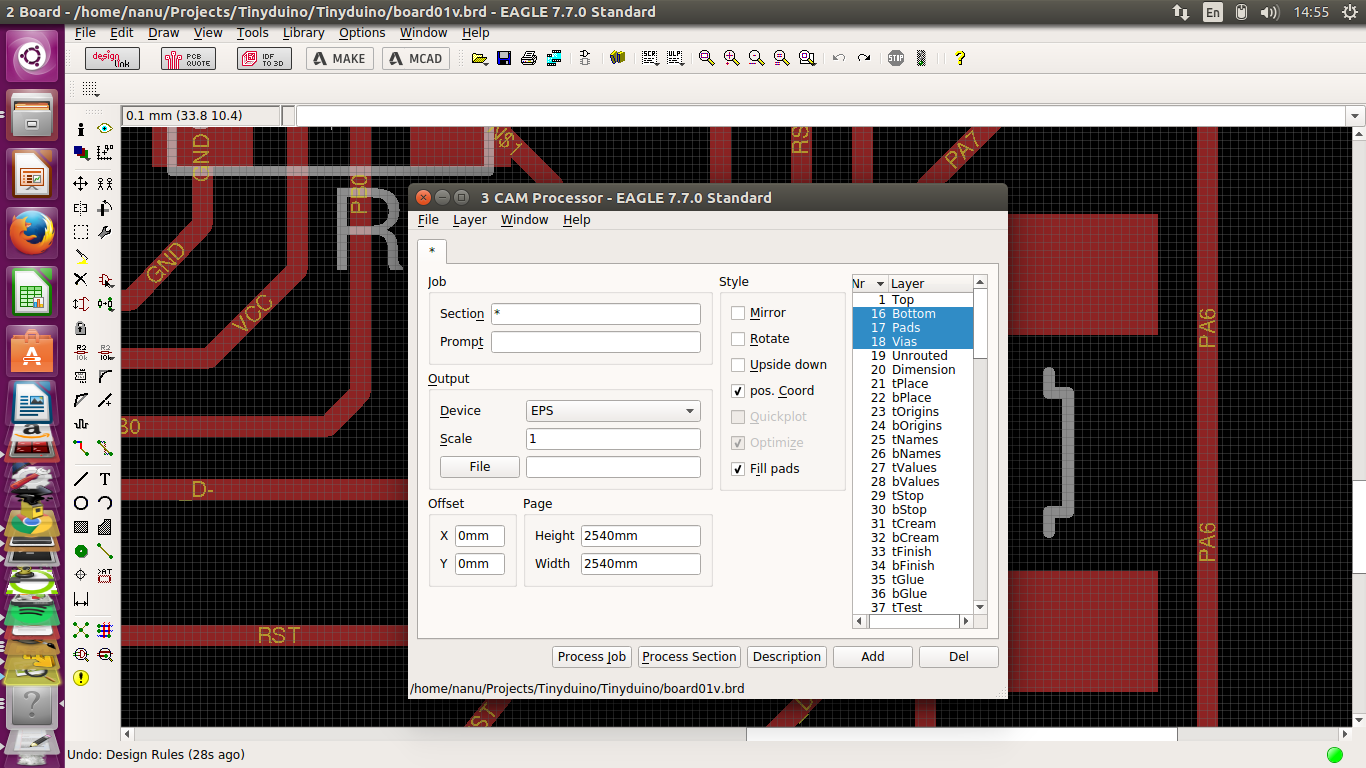The width and height of the screenshot is (1366, 768).
Task: Click the Section input field
Action: coord(595,314)
